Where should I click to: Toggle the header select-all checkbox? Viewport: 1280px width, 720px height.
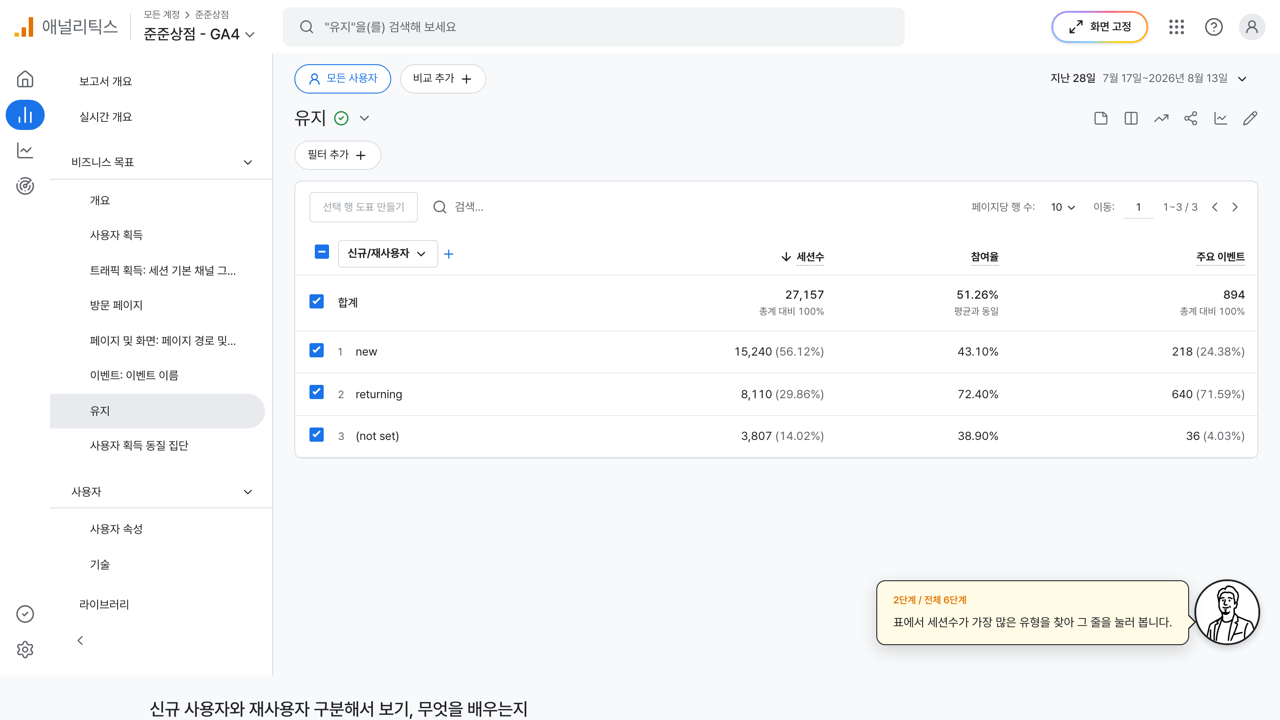click(322, 252)
